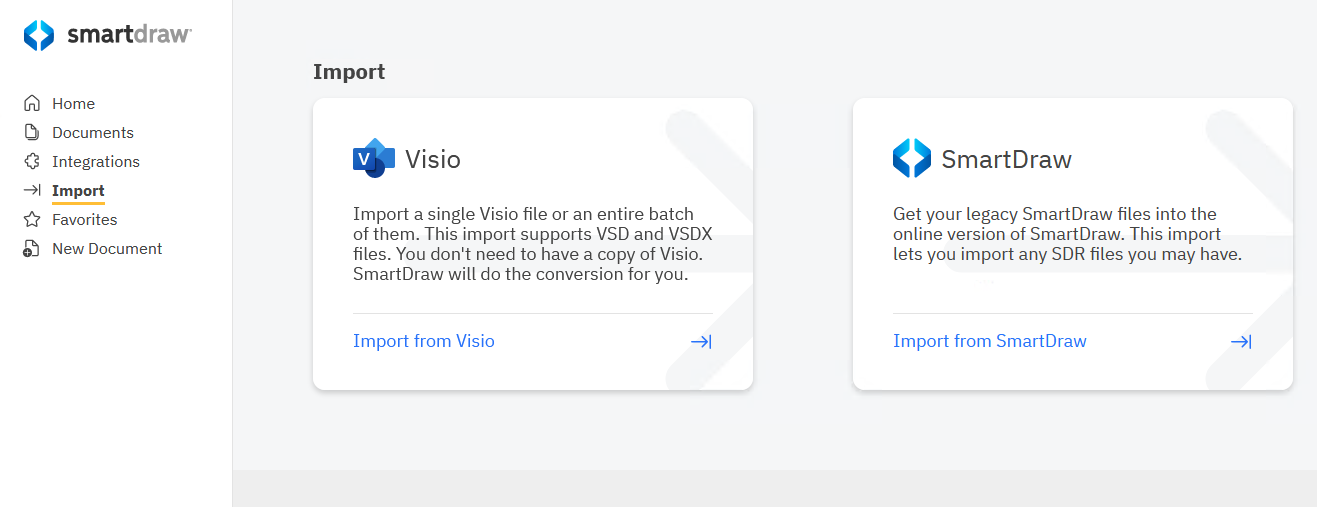Viewport: 1317px width, 507px height.
Task: Go to the Documents section
Action: pos(92,133)
